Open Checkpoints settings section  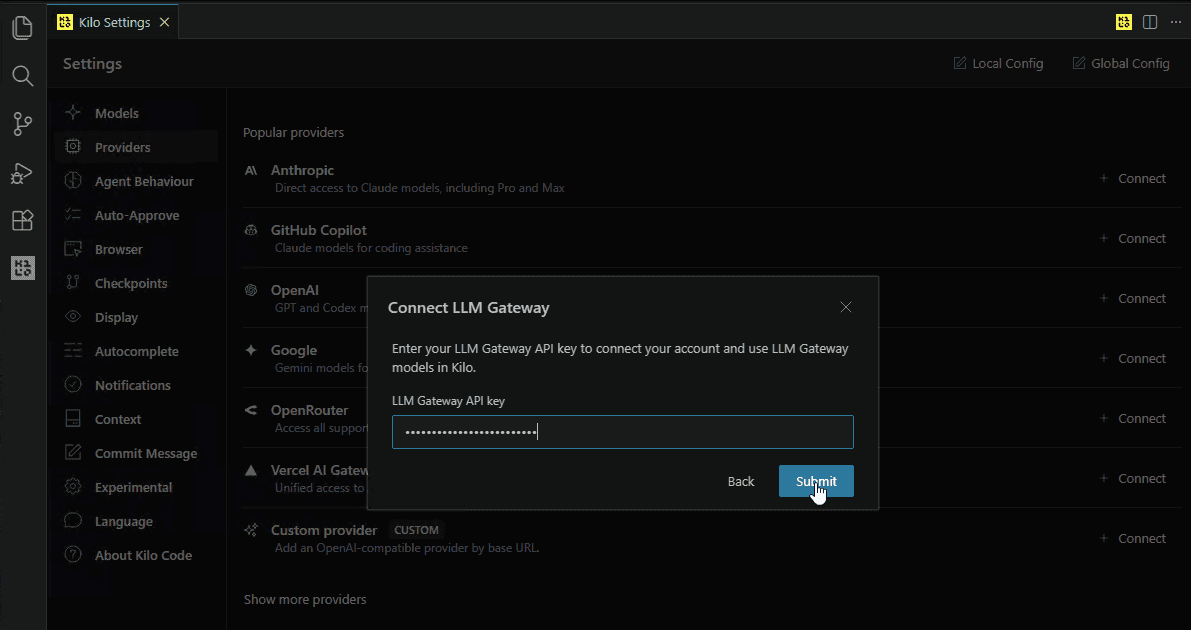136,283
